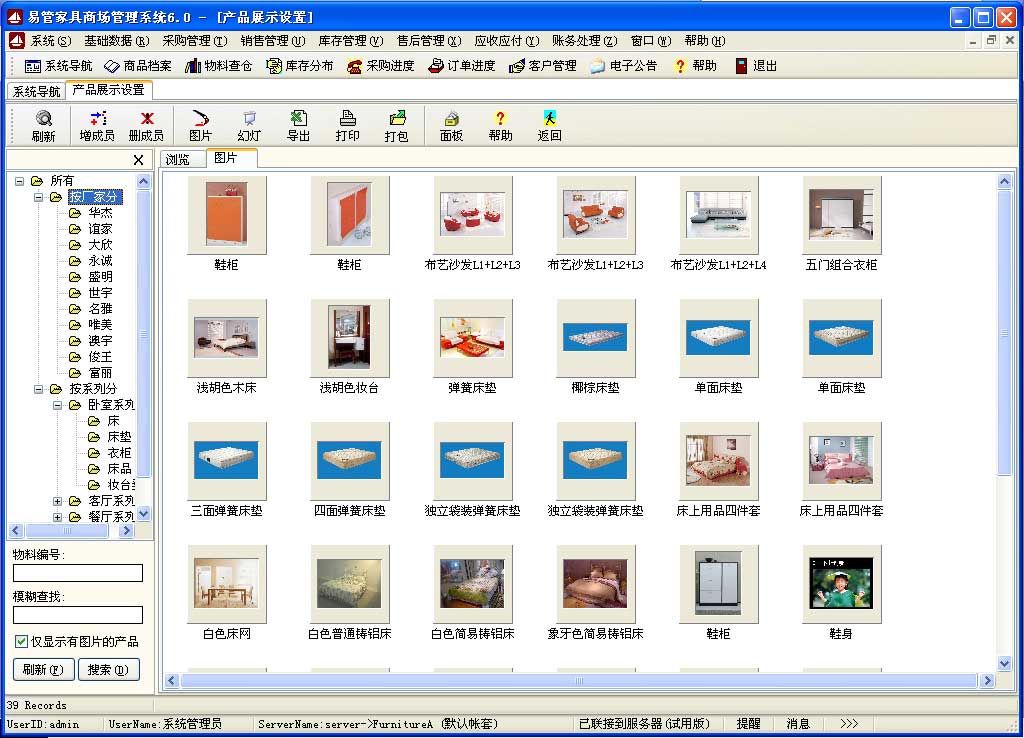The height and width of the screenshot is (738, 1024).
Task: Open 采购进度 purchase progress shortcut
Action: [381, 66]
